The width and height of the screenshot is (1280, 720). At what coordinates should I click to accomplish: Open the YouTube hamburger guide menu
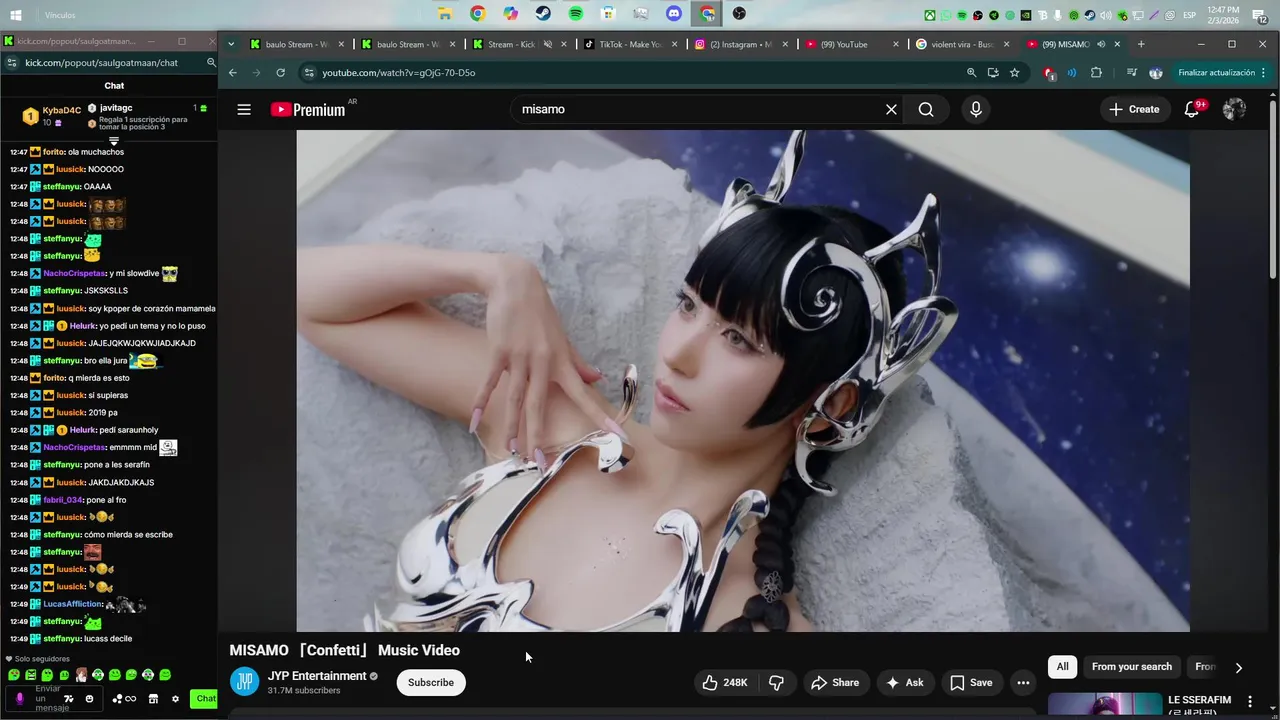tap(244, 110)
